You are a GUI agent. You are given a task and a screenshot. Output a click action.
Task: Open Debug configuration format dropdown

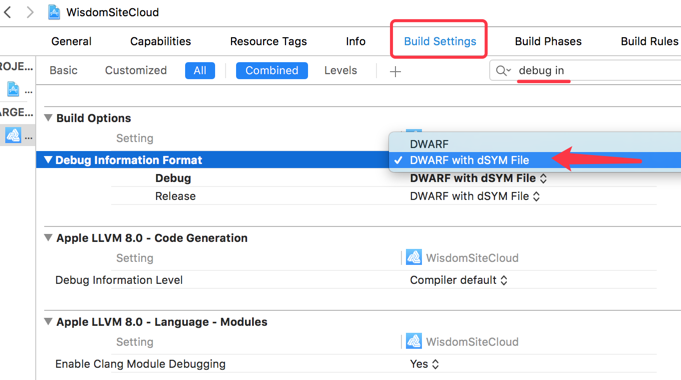pyautogui.click(x=478, y=178)
